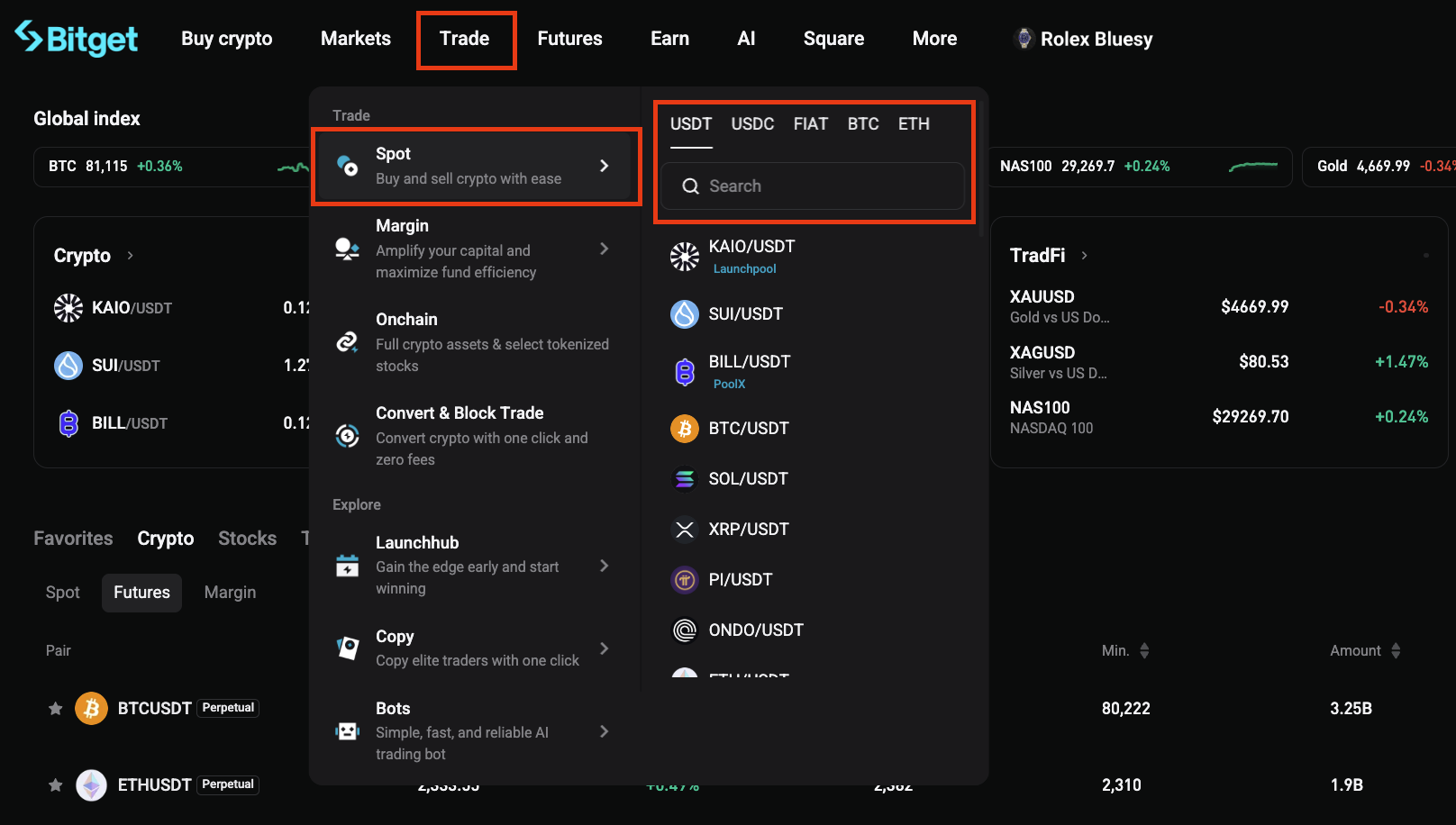Select the BTC quote tab
Image resolution: width=1456 pixels, height=825 pixels.
[x=863, y=124]
